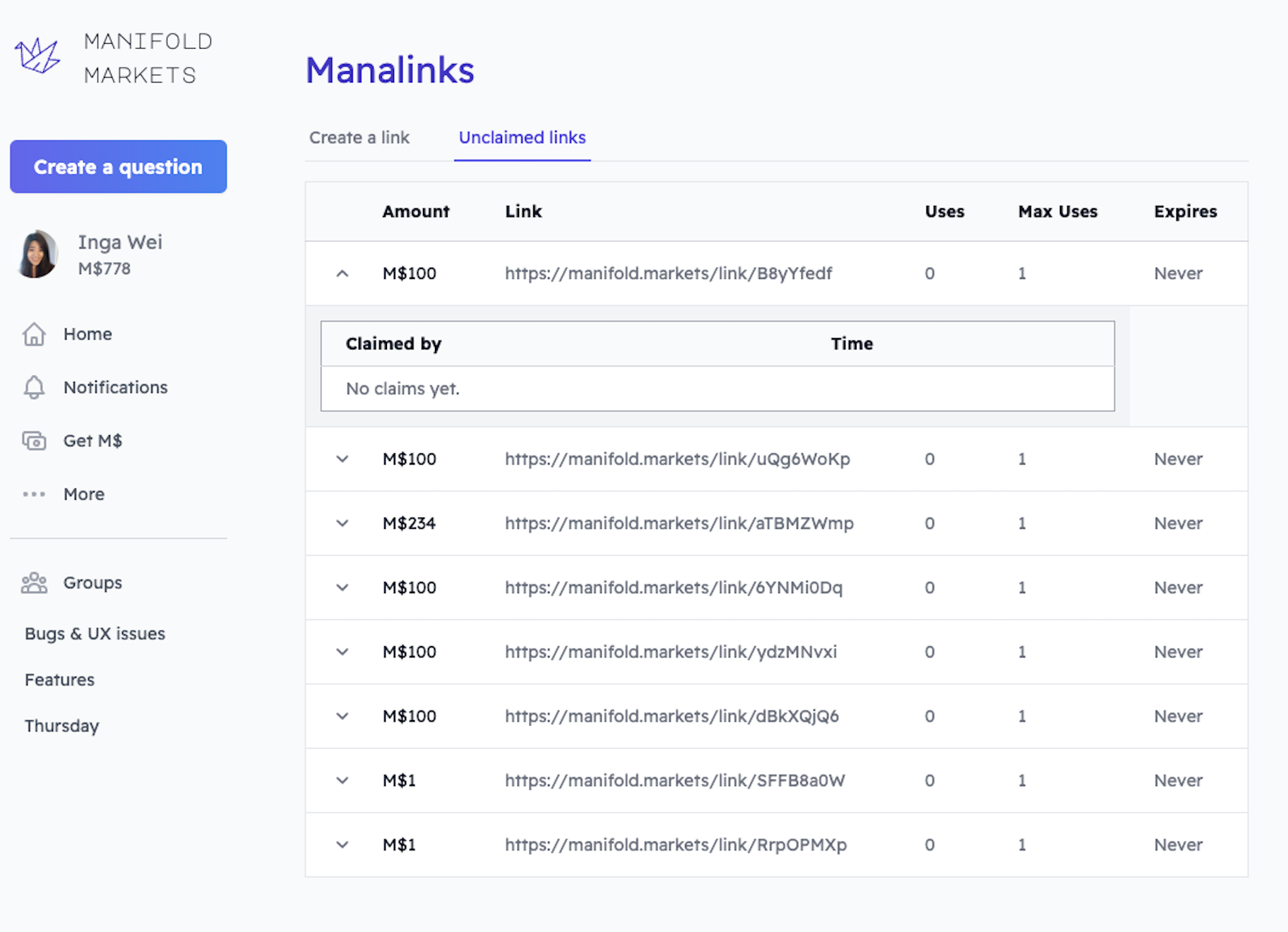
Task: Click the link URL ending RrpOPMXp
Action: click(676, 844)
